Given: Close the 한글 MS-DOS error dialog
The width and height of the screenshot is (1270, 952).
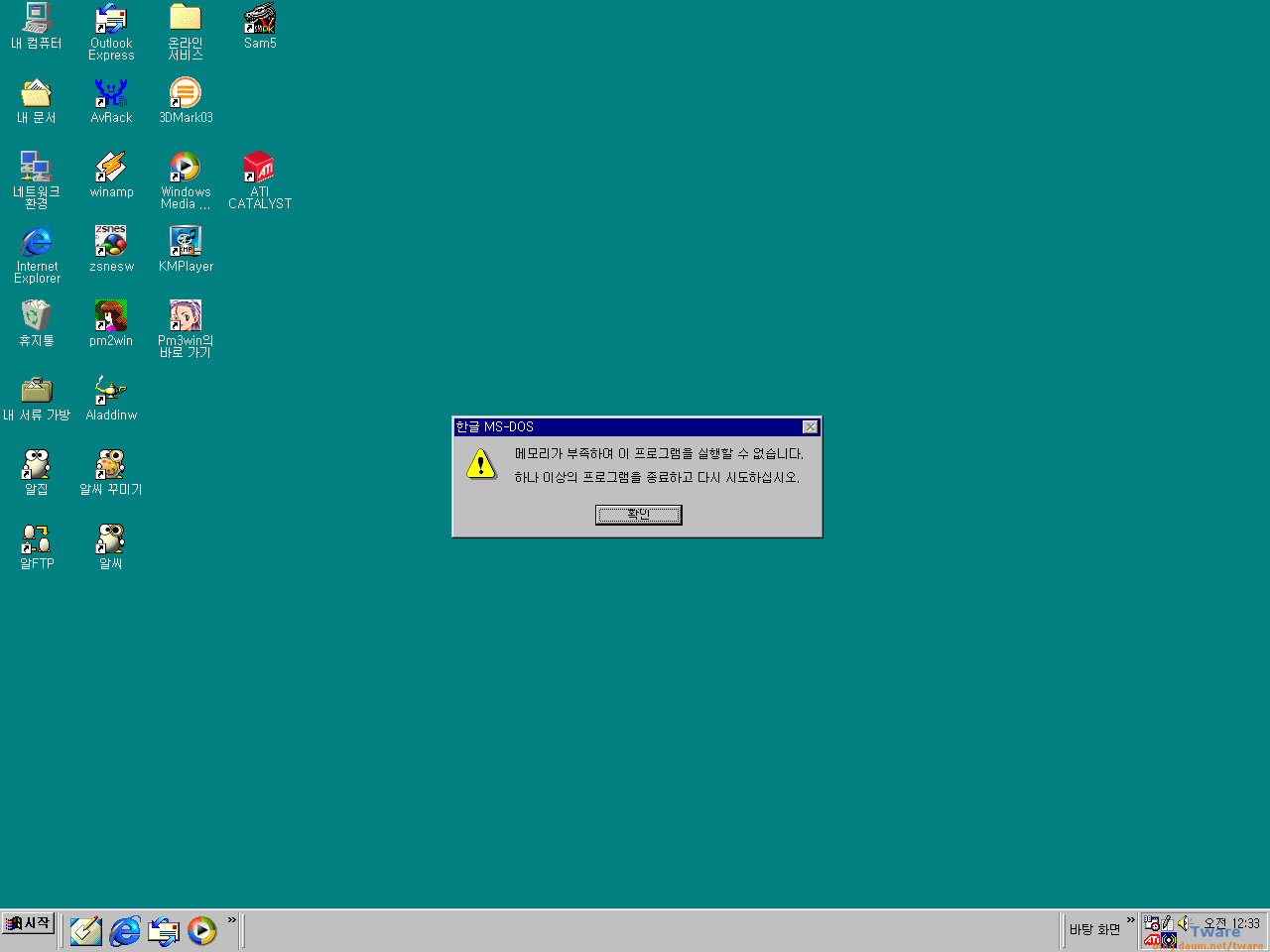Looking at the screenshot, I should (x=811, y=426).
